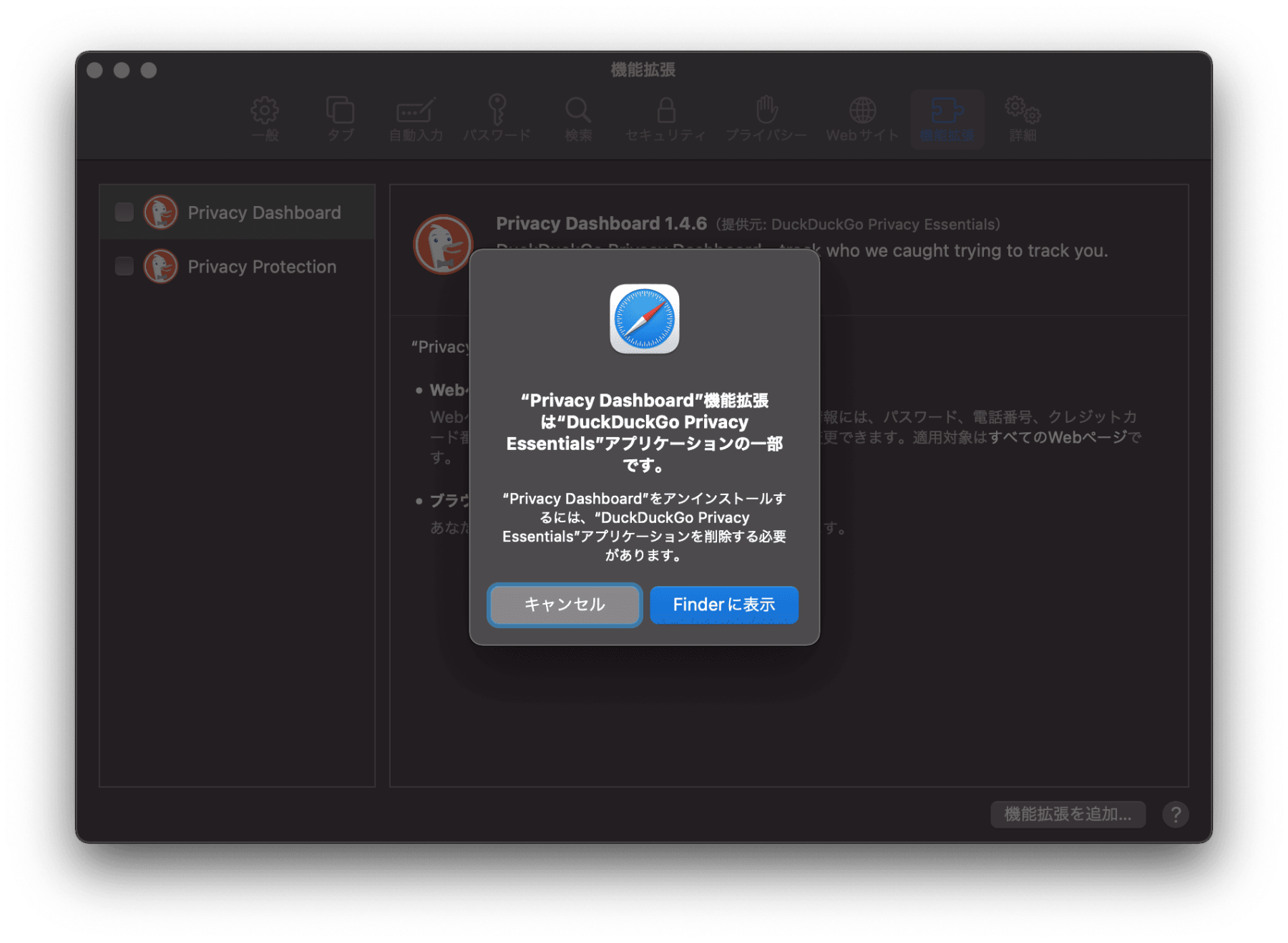Click the Privacy Dashboard 1.4.6 title text

601,223
